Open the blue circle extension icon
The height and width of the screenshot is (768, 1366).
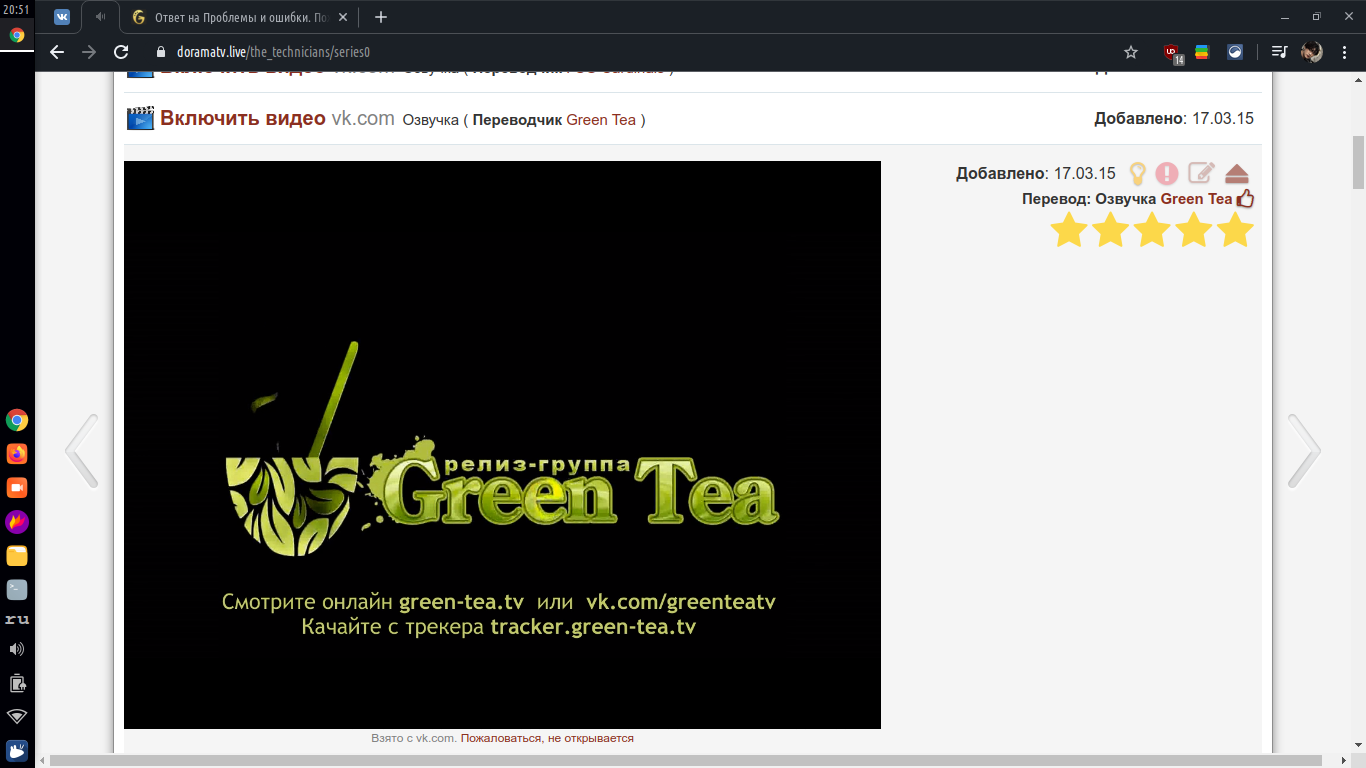[1235, 52]
